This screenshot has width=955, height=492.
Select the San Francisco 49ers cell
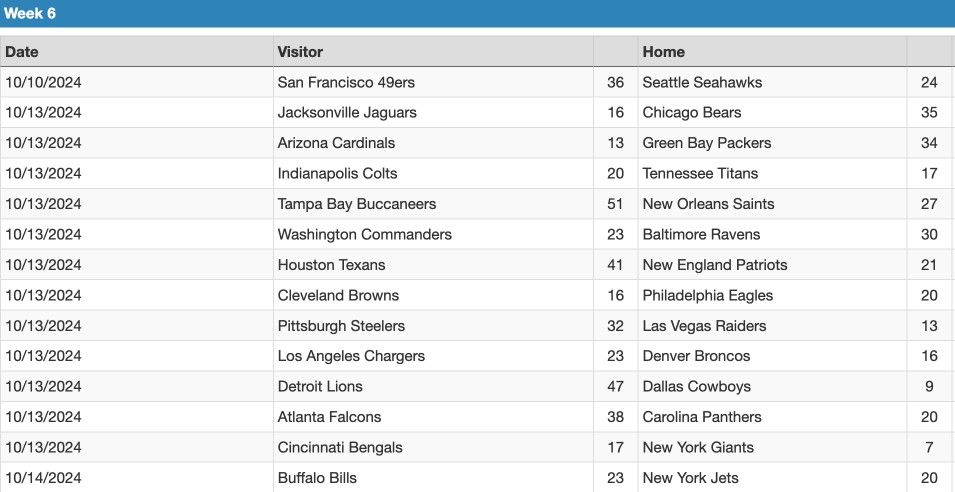pos(433,82)
